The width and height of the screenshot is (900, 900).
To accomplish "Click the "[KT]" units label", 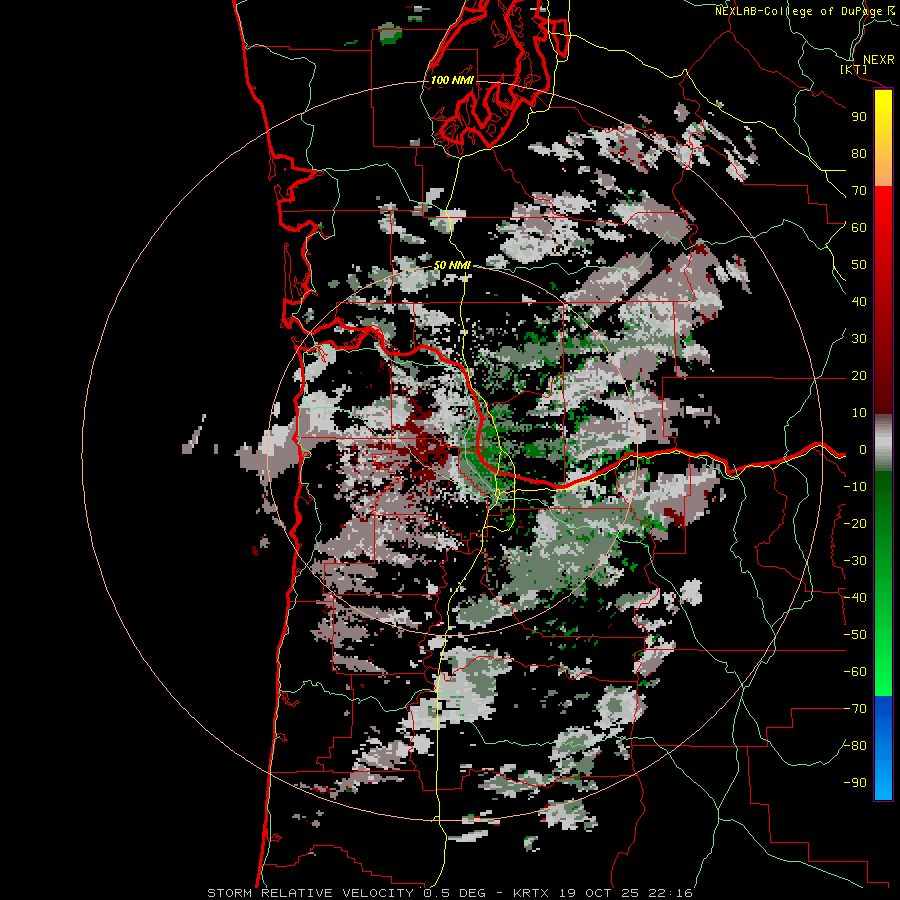I will point(854,69).
